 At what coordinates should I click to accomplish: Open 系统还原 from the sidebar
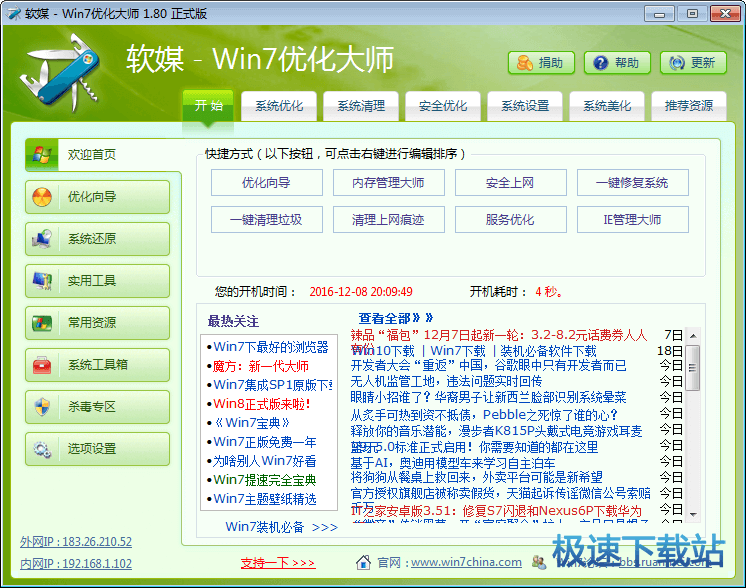pos(98,239)
